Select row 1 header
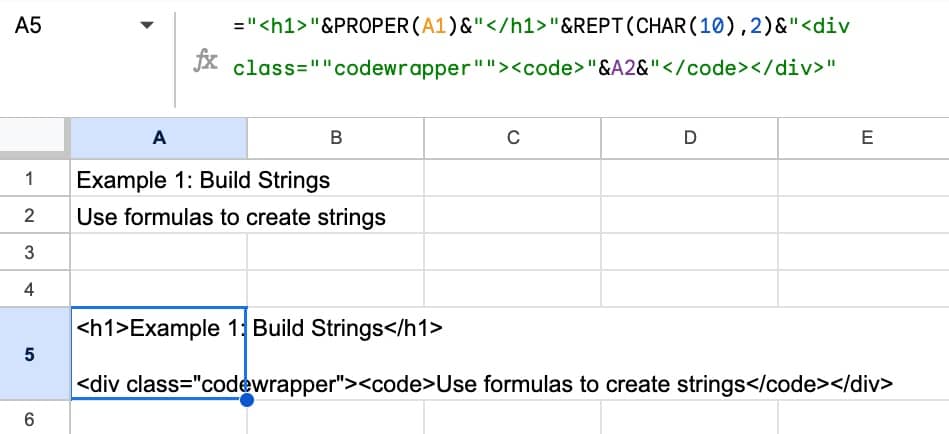This screenshot has height=434, width=949. coord(28,180)
